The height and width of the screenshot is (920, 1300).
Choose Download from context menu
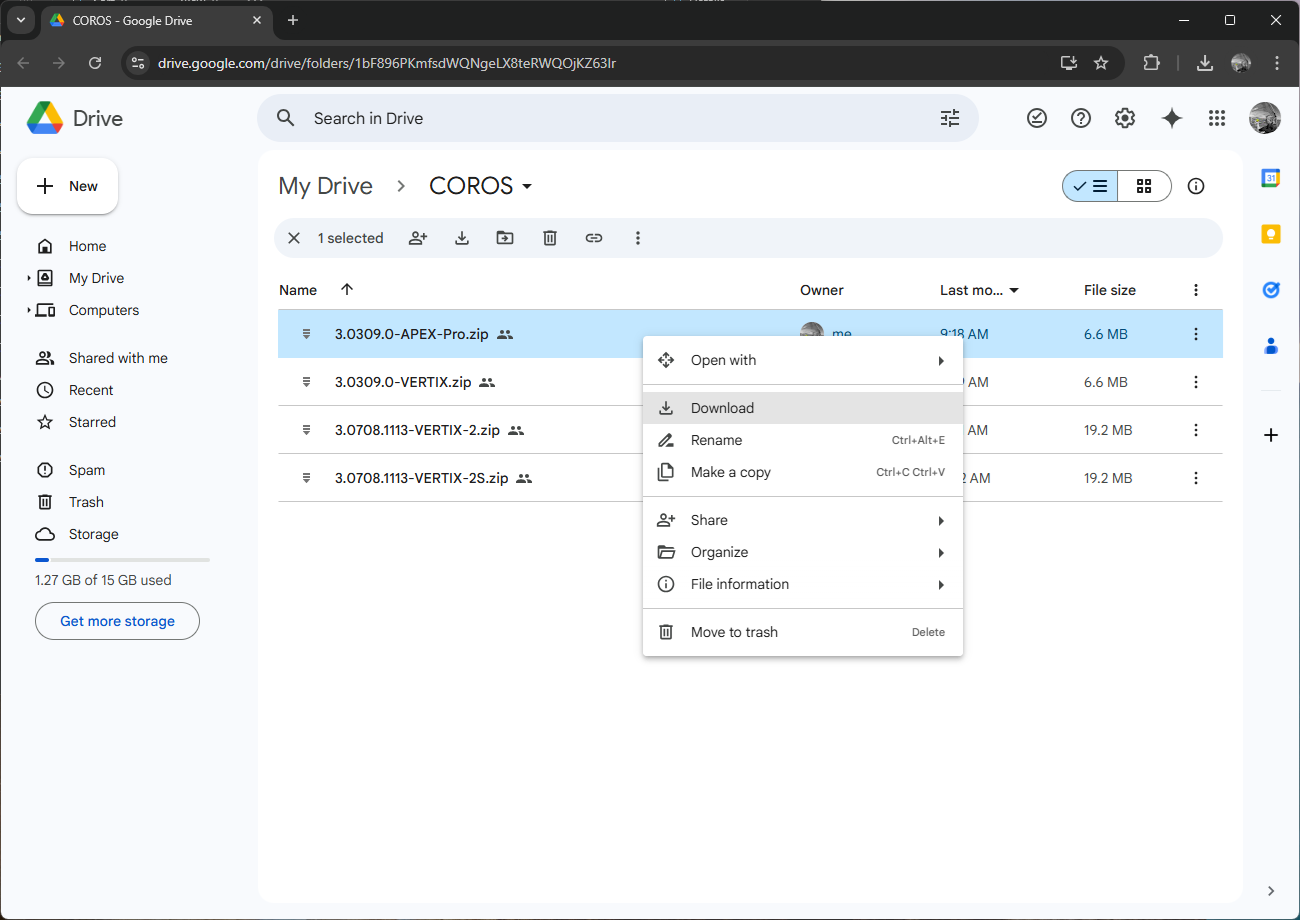[802, 408]
